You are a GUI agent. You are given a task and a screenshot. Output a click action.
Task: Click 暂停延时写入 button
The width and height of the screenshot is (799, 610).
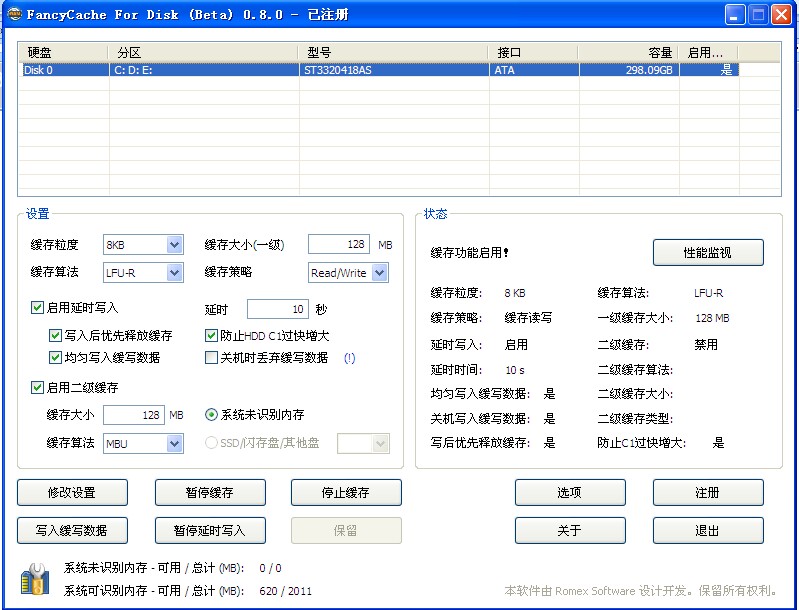pyautogui.click(x=210, y=531)
